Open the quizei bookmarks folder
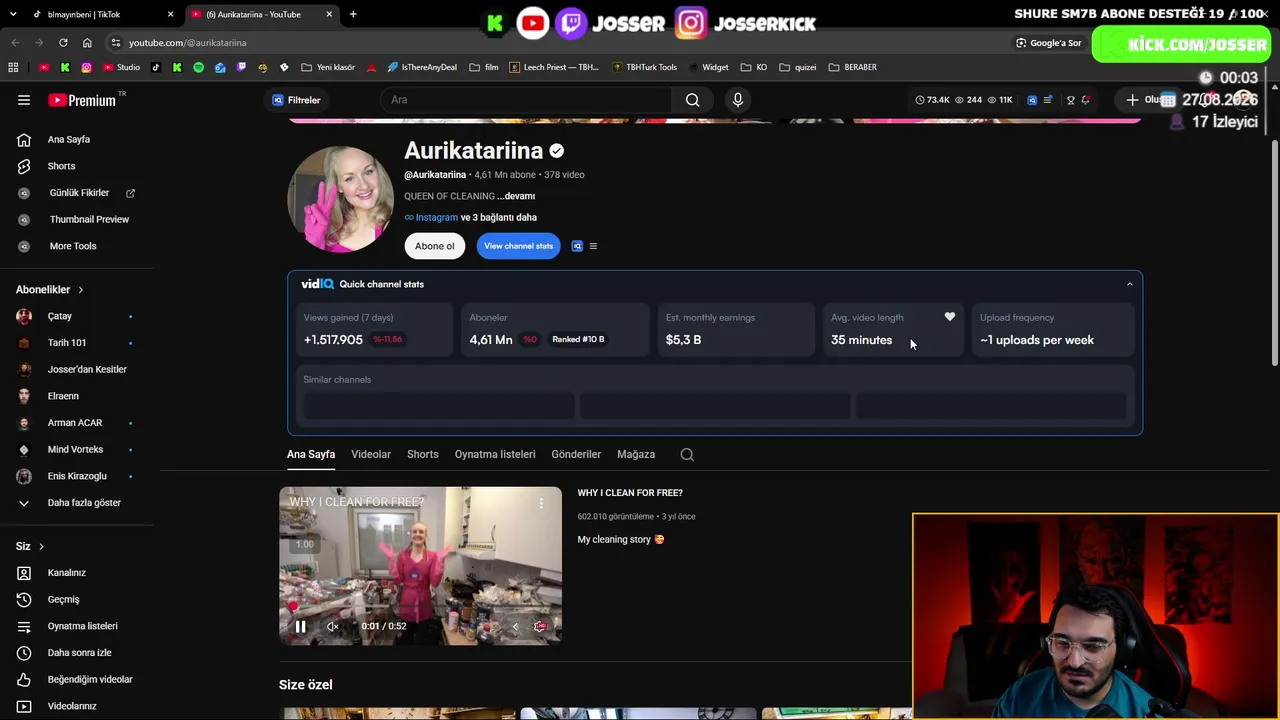The image size is (1280, 720). coord(798,67)
